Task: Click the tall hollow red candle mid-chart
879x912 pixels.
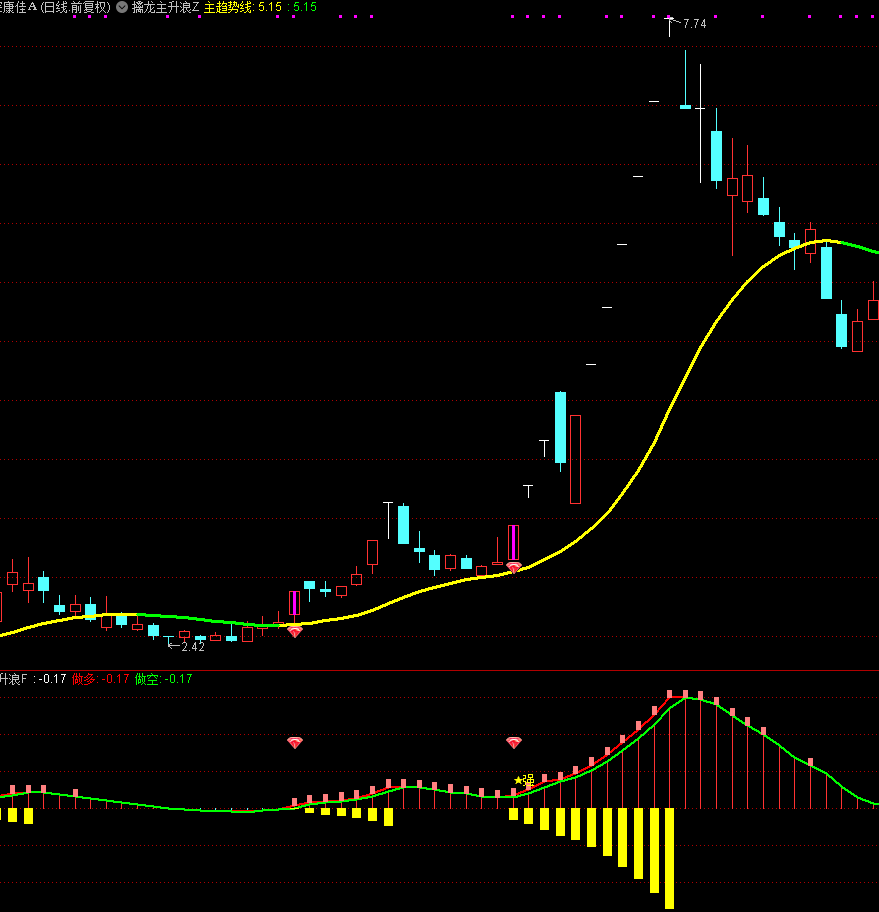Action: [x=575, y=459]
